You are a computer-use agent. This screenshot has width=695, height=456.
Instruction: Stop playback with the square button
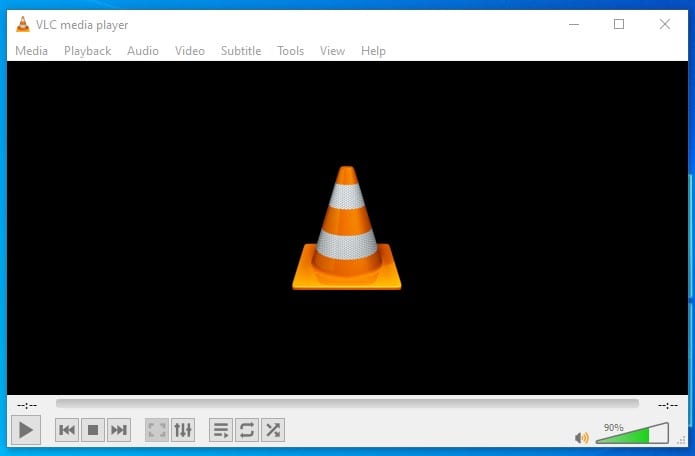point(93,430)
